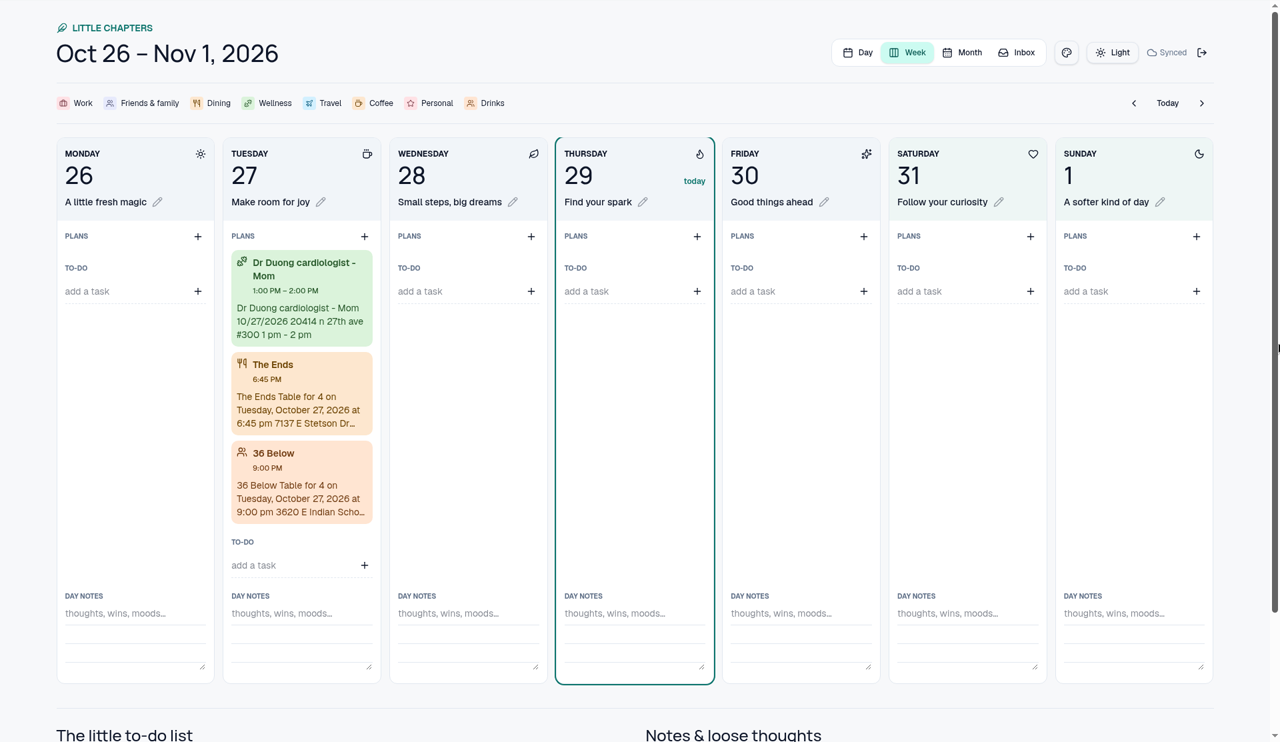
Task: Go to previous week with left chevron
Action: [1134, 103]
